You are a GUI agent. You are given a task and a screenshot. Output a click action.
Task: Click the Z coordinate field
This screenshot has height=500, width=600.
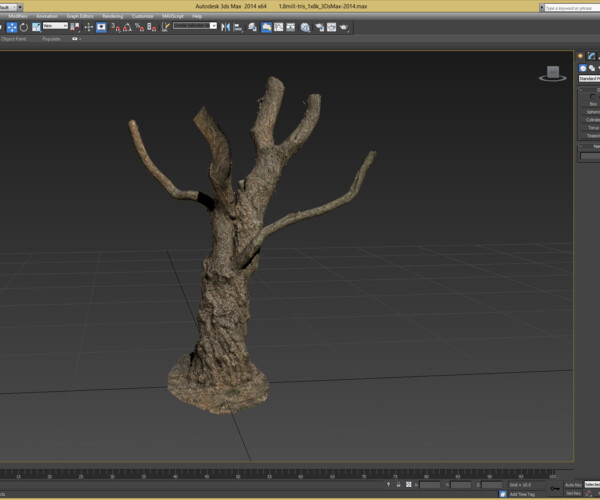tap(492, 485)
